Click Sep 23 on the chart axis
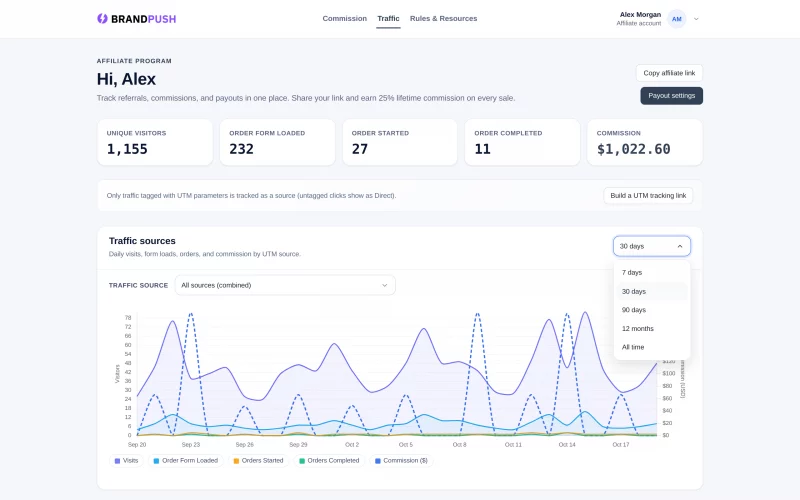 click(190, 445)
